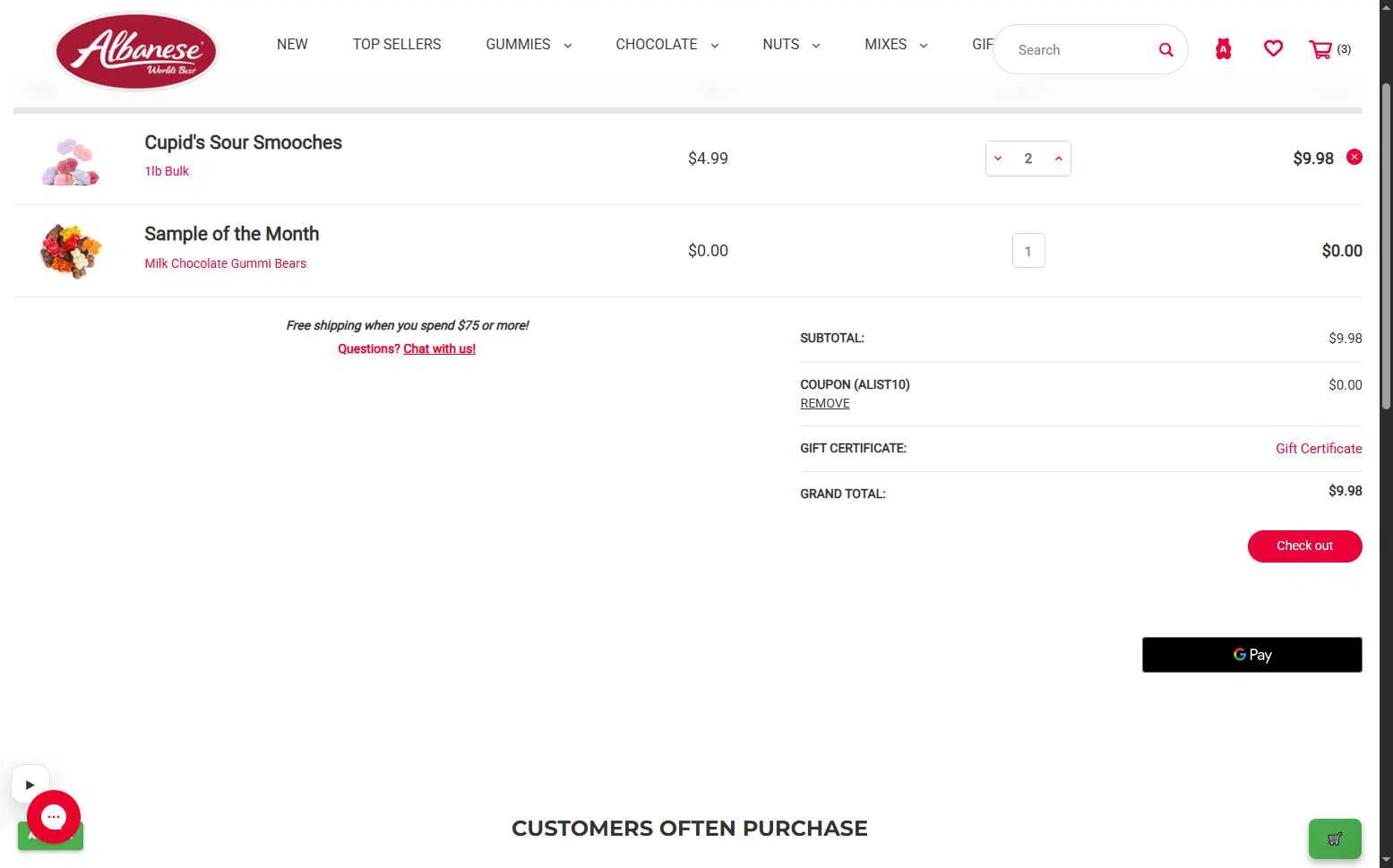Viewport: 1393px width, 868px height.
Task: Open the New menu item
Action: coord(292,44)
